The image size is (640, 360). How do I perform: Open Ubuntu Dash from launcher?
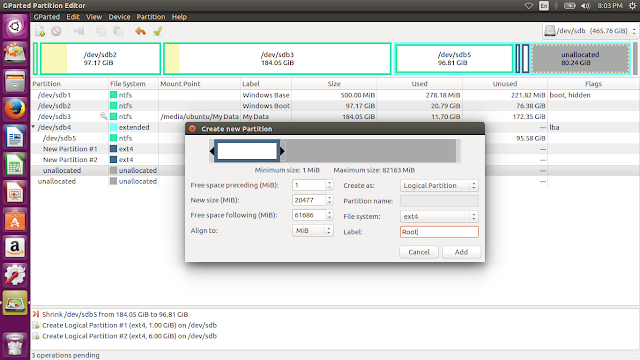click(x=15, y=27)
